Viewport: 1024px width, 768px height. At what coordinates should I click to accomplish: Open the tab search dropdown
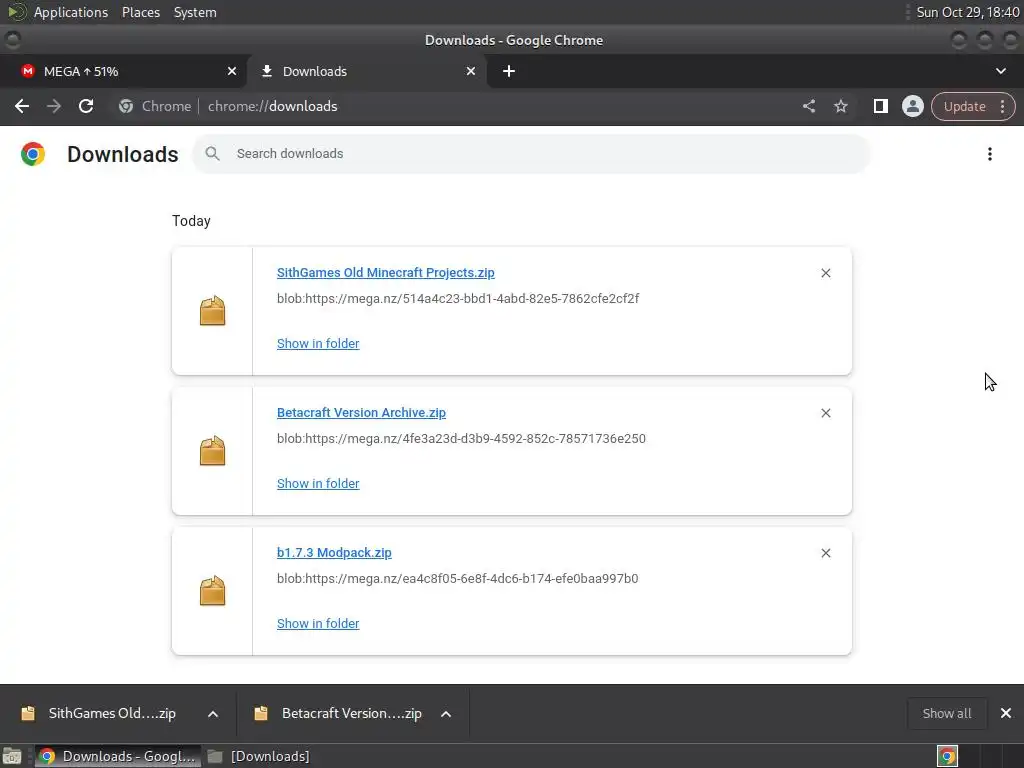pyautogui.click(x=1000, y=71)
